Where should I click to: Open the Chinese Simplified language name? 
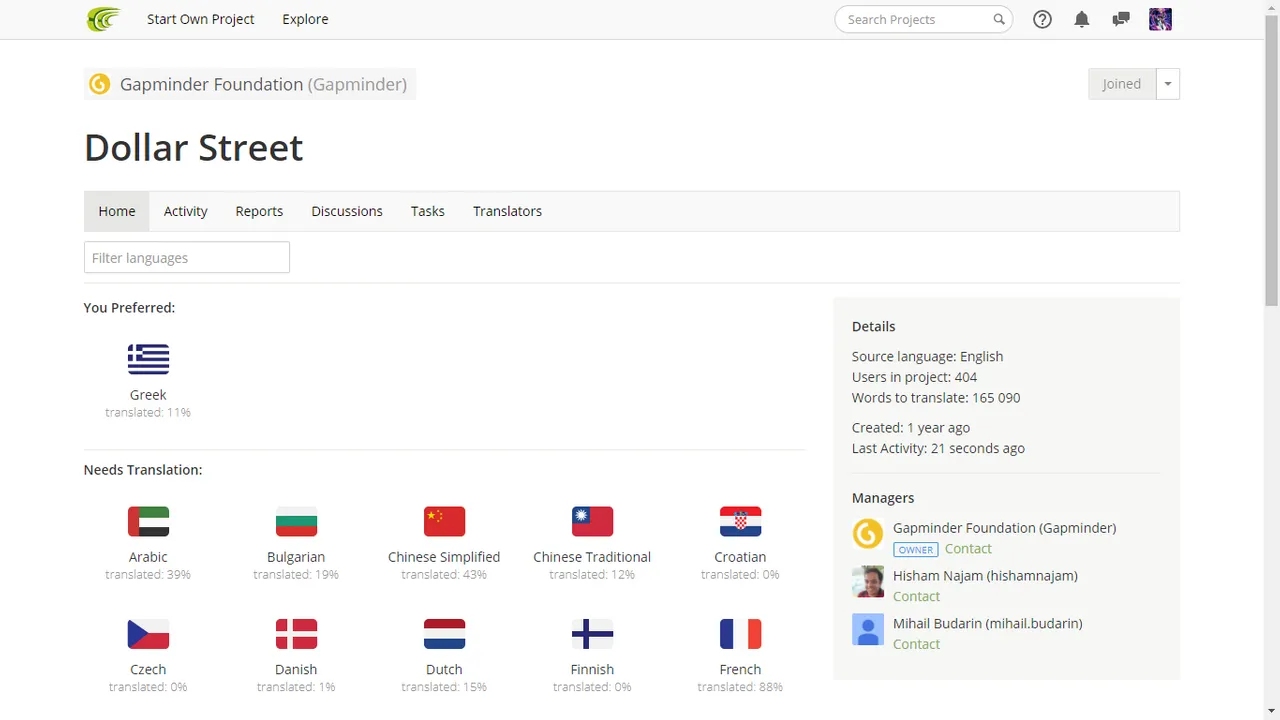pyautogui.click(x=444, y=557)
